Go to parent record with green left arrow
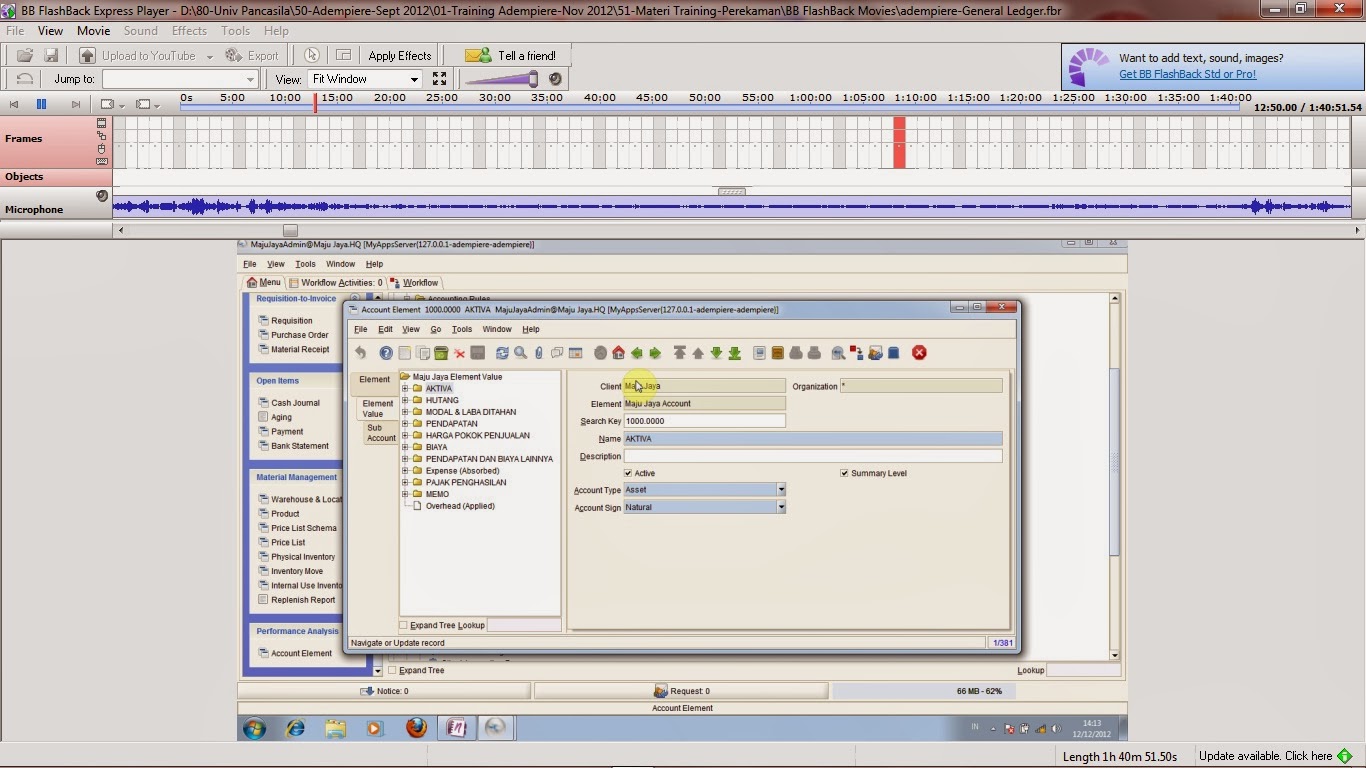The width and height of the screenshot is (1366, 768). [x=636, y=353]
